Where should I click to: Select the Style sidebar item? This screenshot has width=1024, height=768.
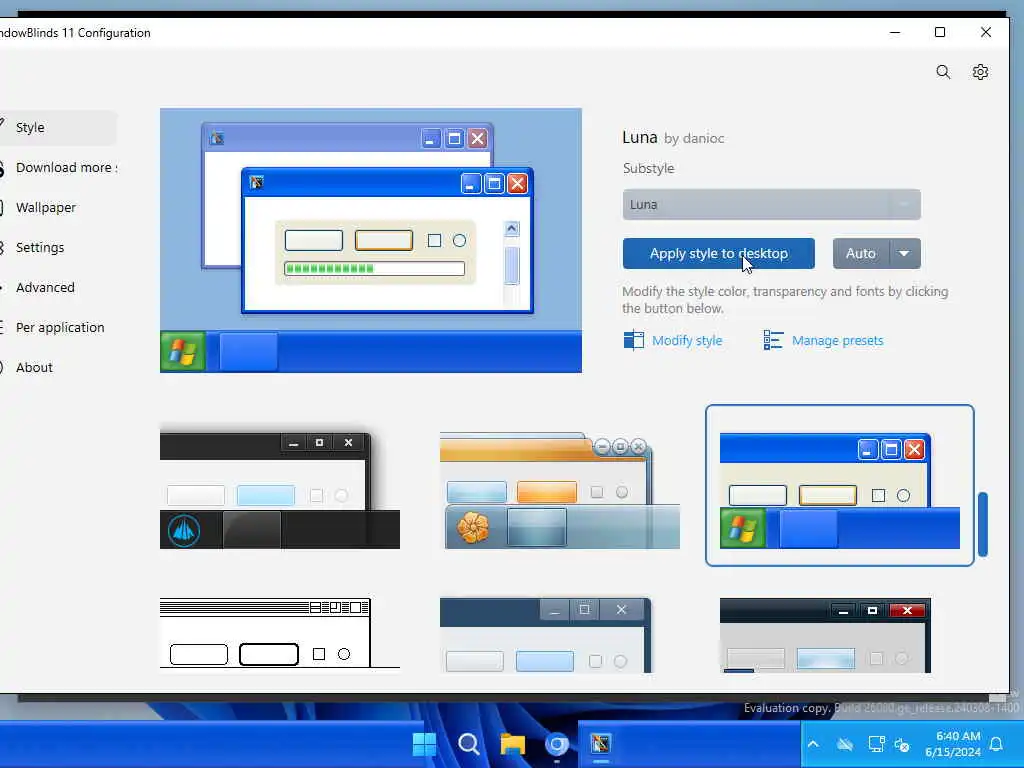click(57, 127)
